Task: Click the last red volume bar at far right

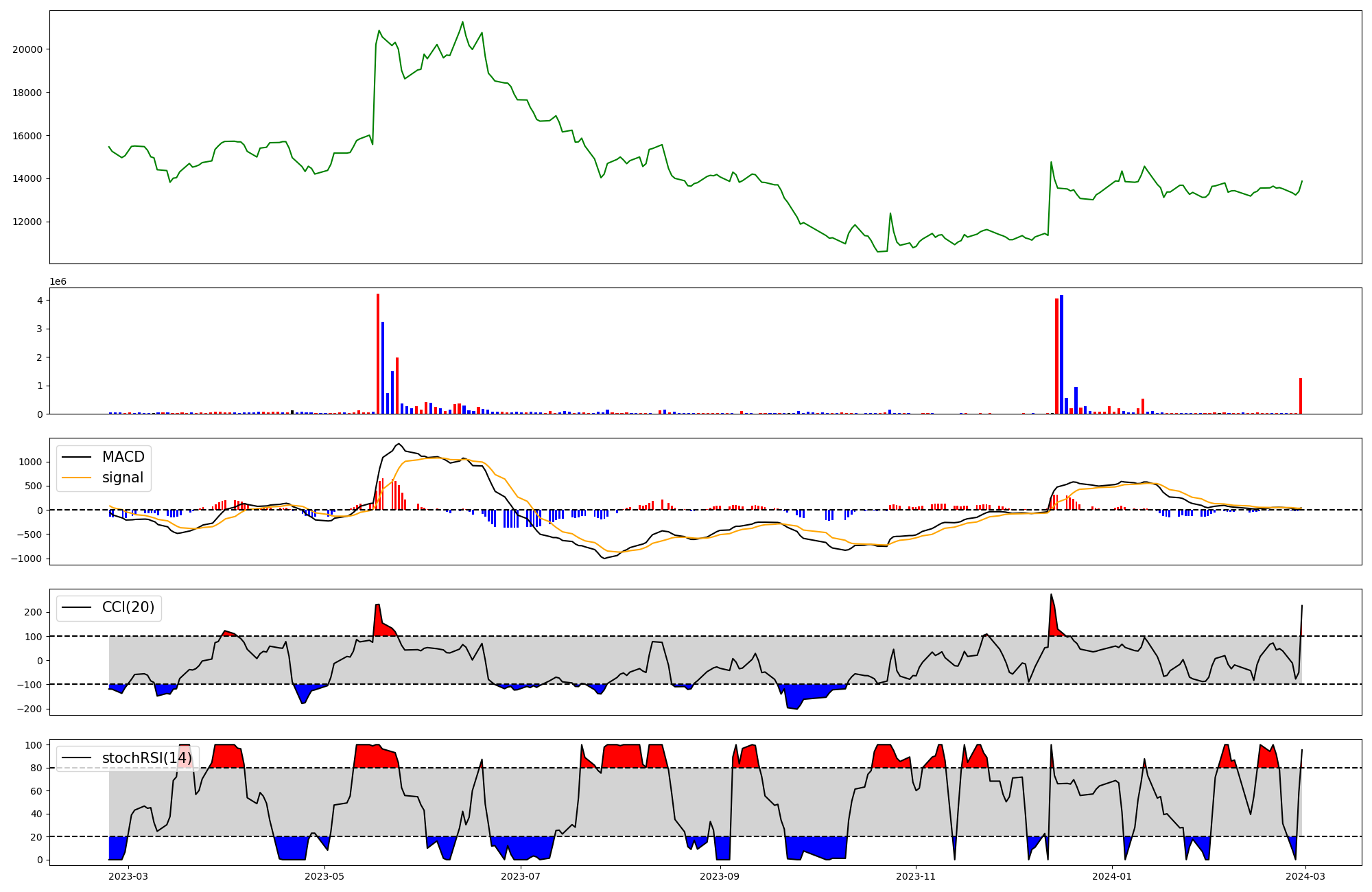Action: tap(1300, 396)
